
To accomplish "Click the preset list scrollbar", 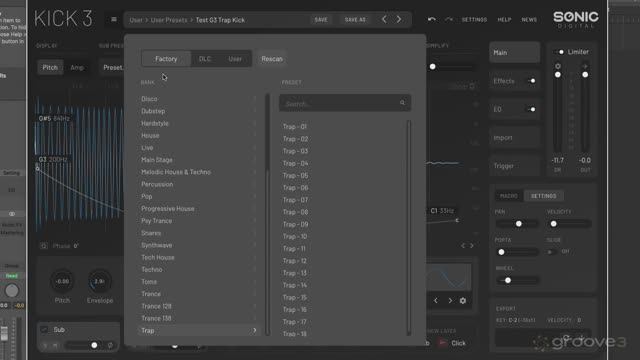I will [x=409, y=228].
